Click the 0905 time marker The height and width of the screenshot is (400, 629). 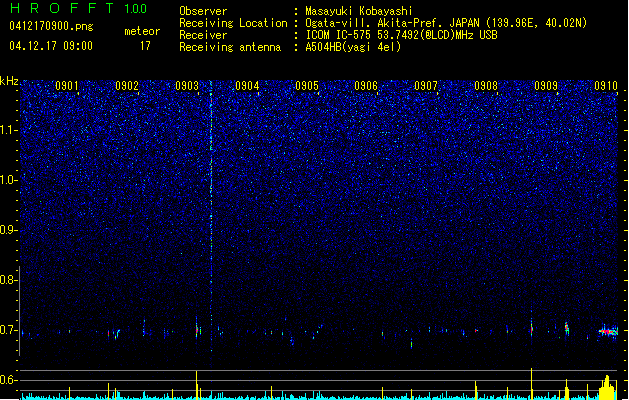tap(307, 86)
